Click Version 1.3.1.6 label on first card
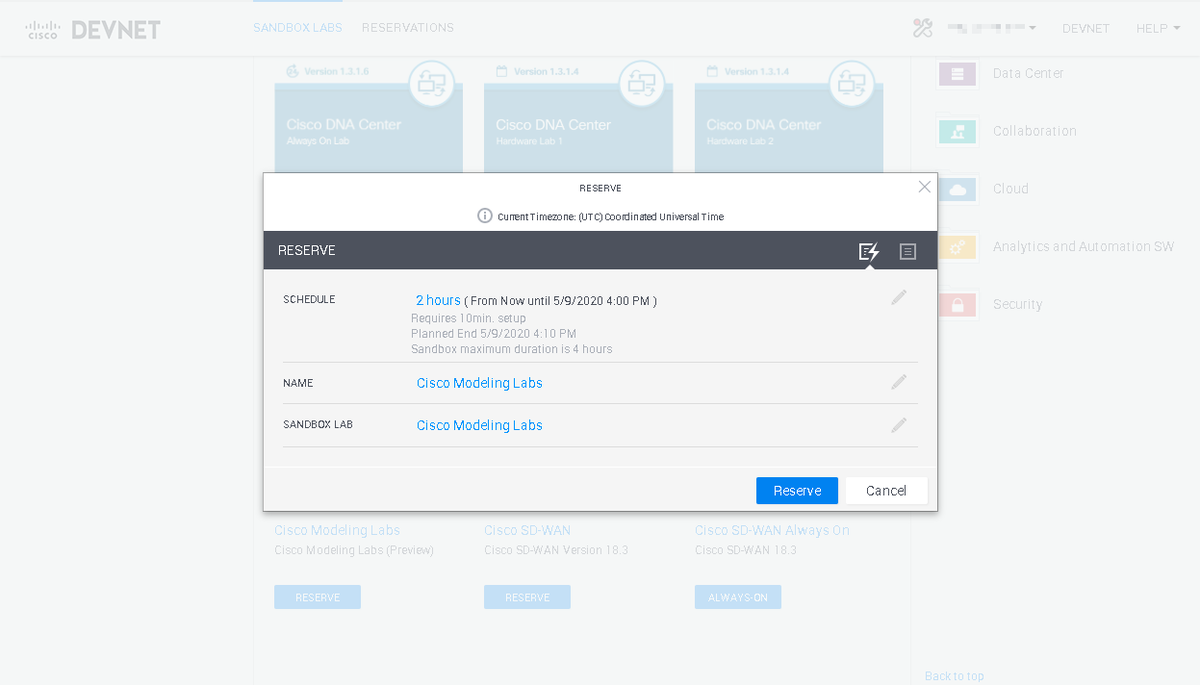1200x685 pixels. [x=336, y=72]
